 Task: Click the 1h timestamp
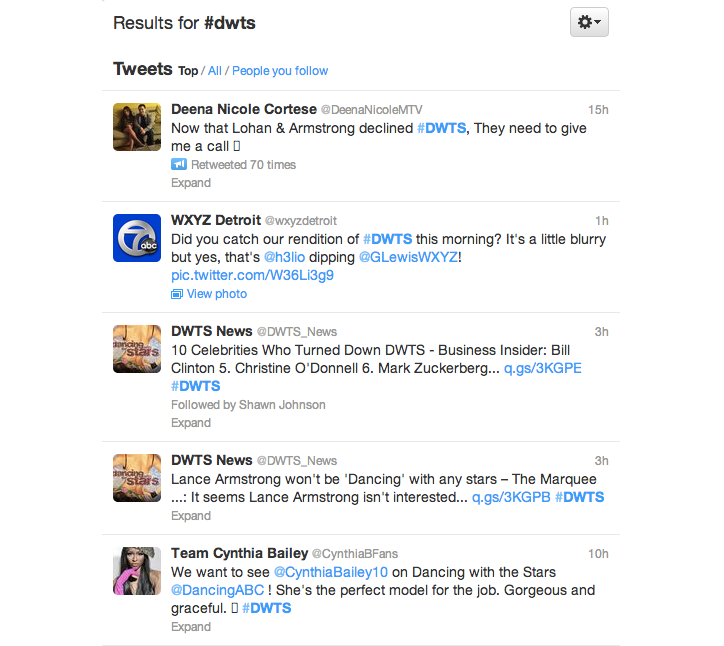[x=602, y=221]
